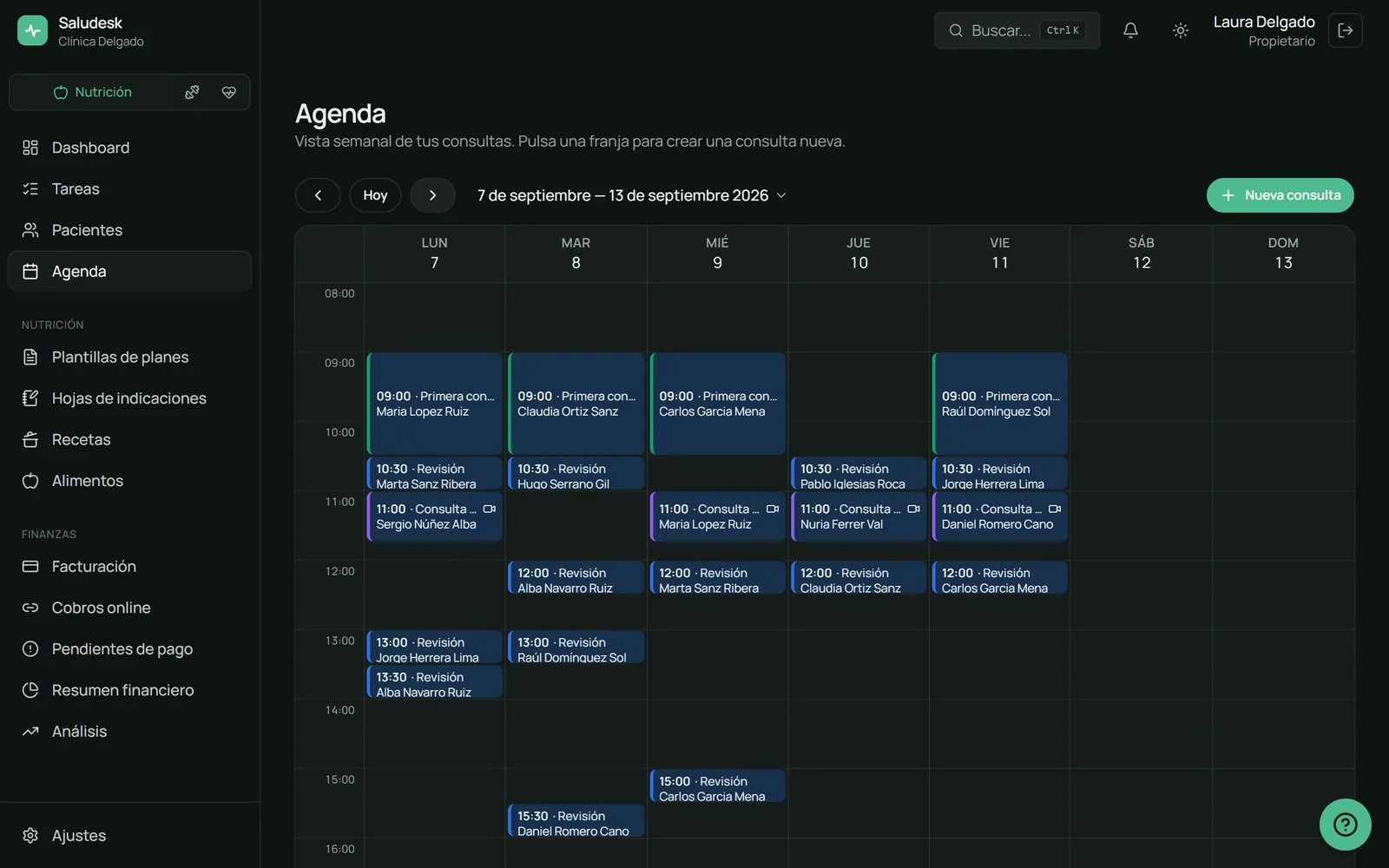Open 12:00 Revisión Marta Sanz Ribera
This screenshot has width=1389, height=868.
point(718,578)
